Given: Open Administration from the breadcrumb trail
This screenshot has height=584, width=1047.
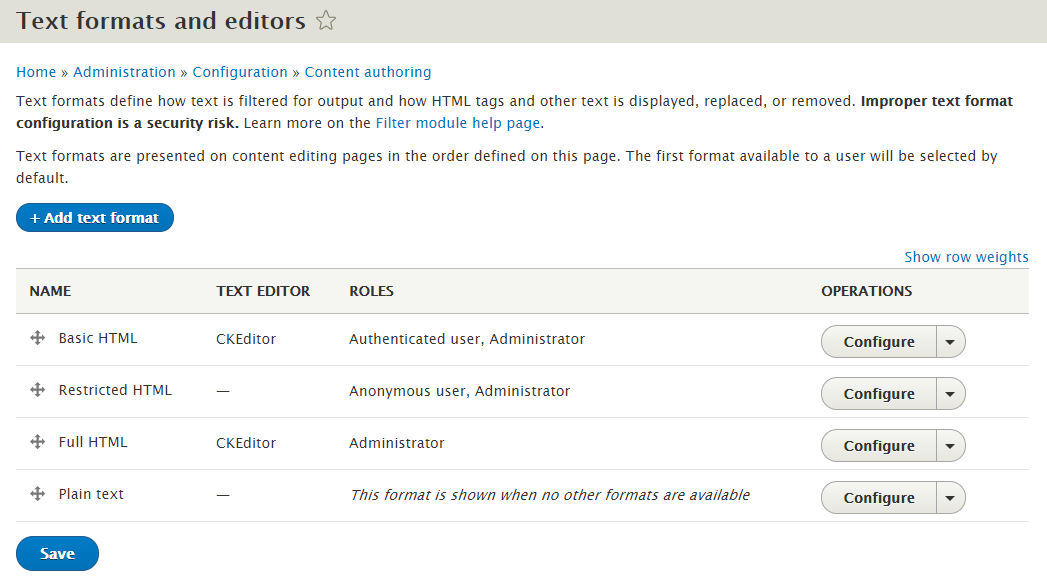Looking at the screenshot, I should click(x=124, y=71).
